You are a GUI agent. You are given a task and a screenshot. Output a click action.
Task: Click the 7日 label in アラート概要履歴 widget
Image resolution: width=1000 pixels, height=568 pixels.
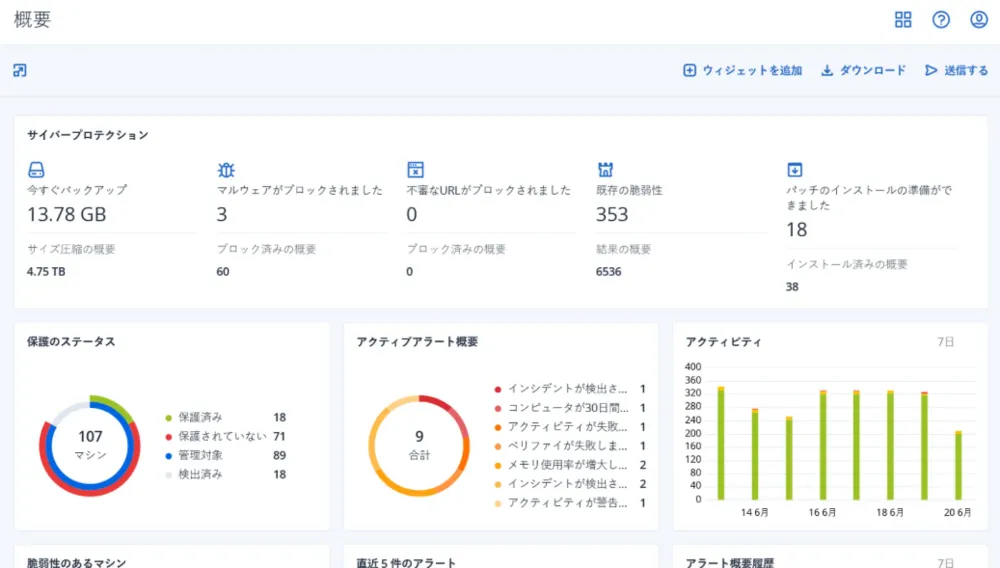[x=945, y=563]
